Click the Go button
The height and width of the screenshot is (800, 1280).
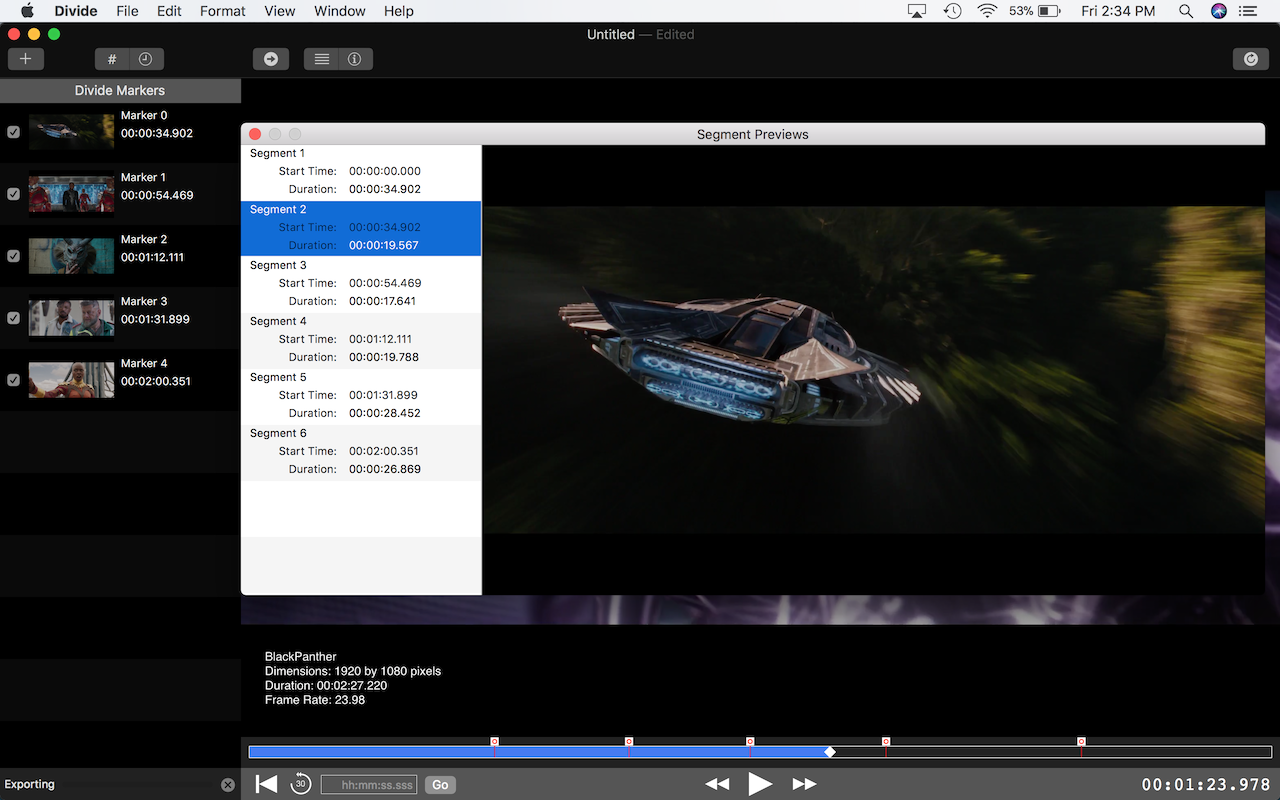440,785
